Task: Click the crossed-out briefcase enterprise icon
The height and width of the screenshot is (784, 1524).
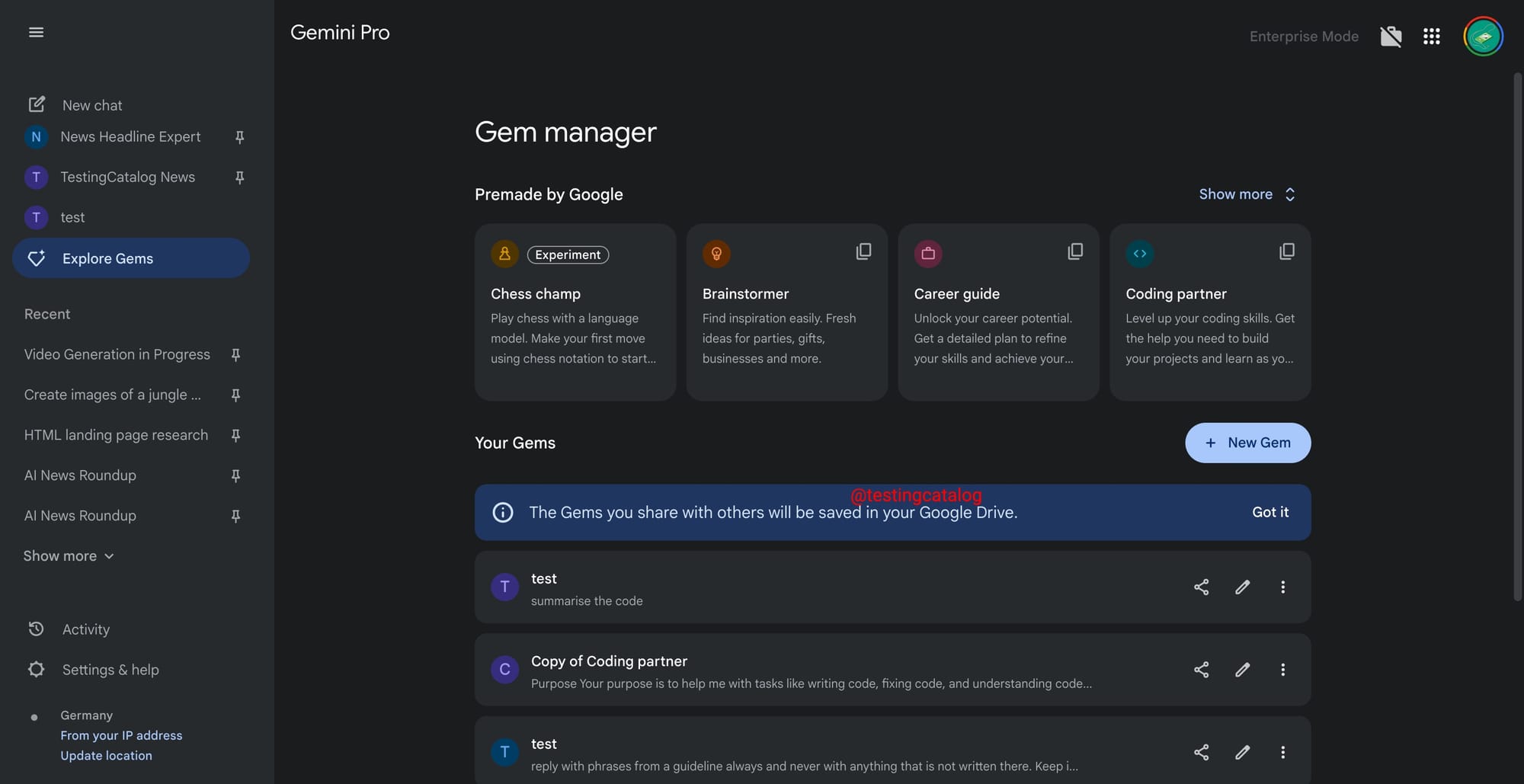Action: [1391, 36]
